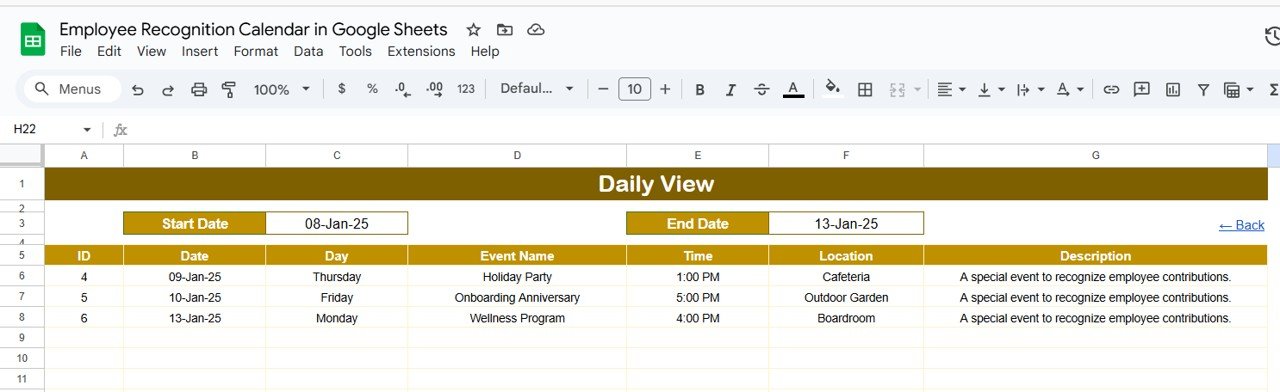Open the Name Box dropdown arrow

coord(87,130)
